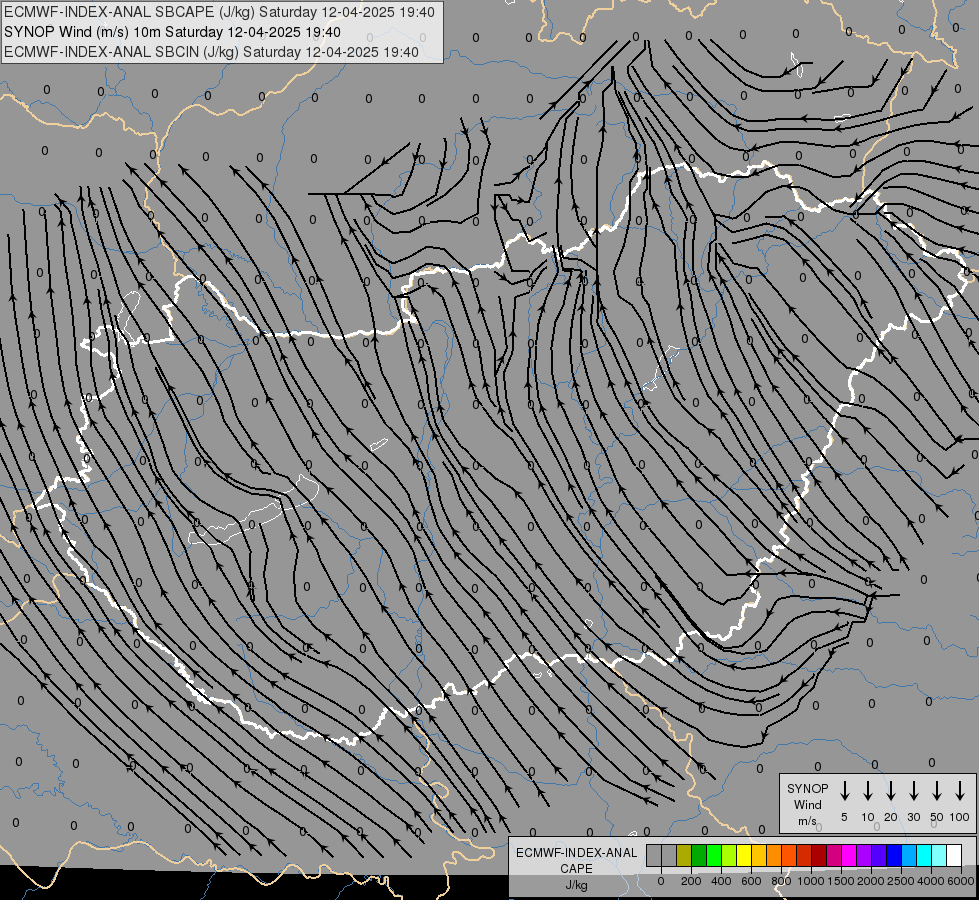
Task: Click the ECMWF-INDEX-ANAL SBCIN title line
Action: click(x=211, y=52)
